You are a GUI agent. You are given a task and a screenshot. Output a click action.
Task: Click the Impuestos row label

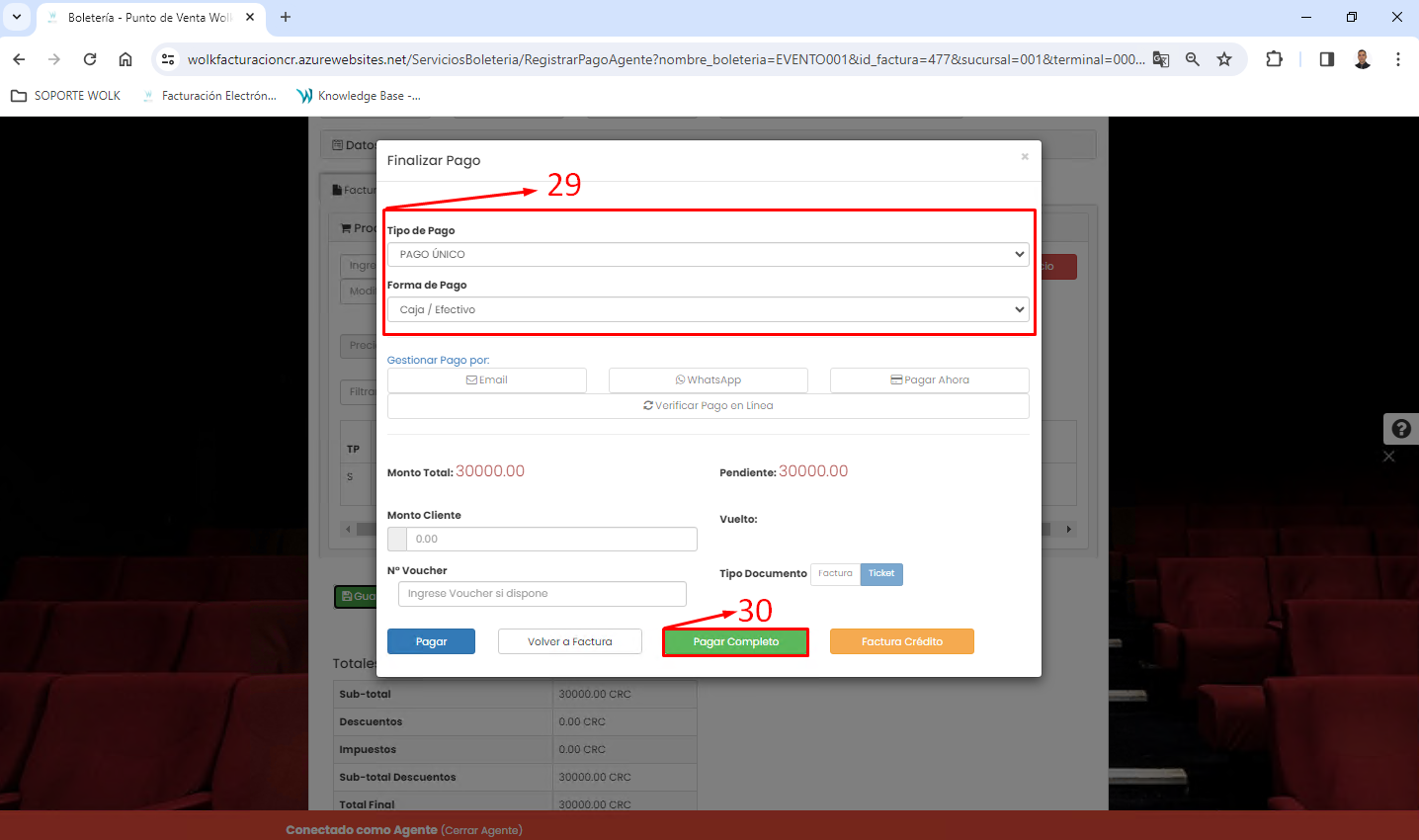pos(368,750)
